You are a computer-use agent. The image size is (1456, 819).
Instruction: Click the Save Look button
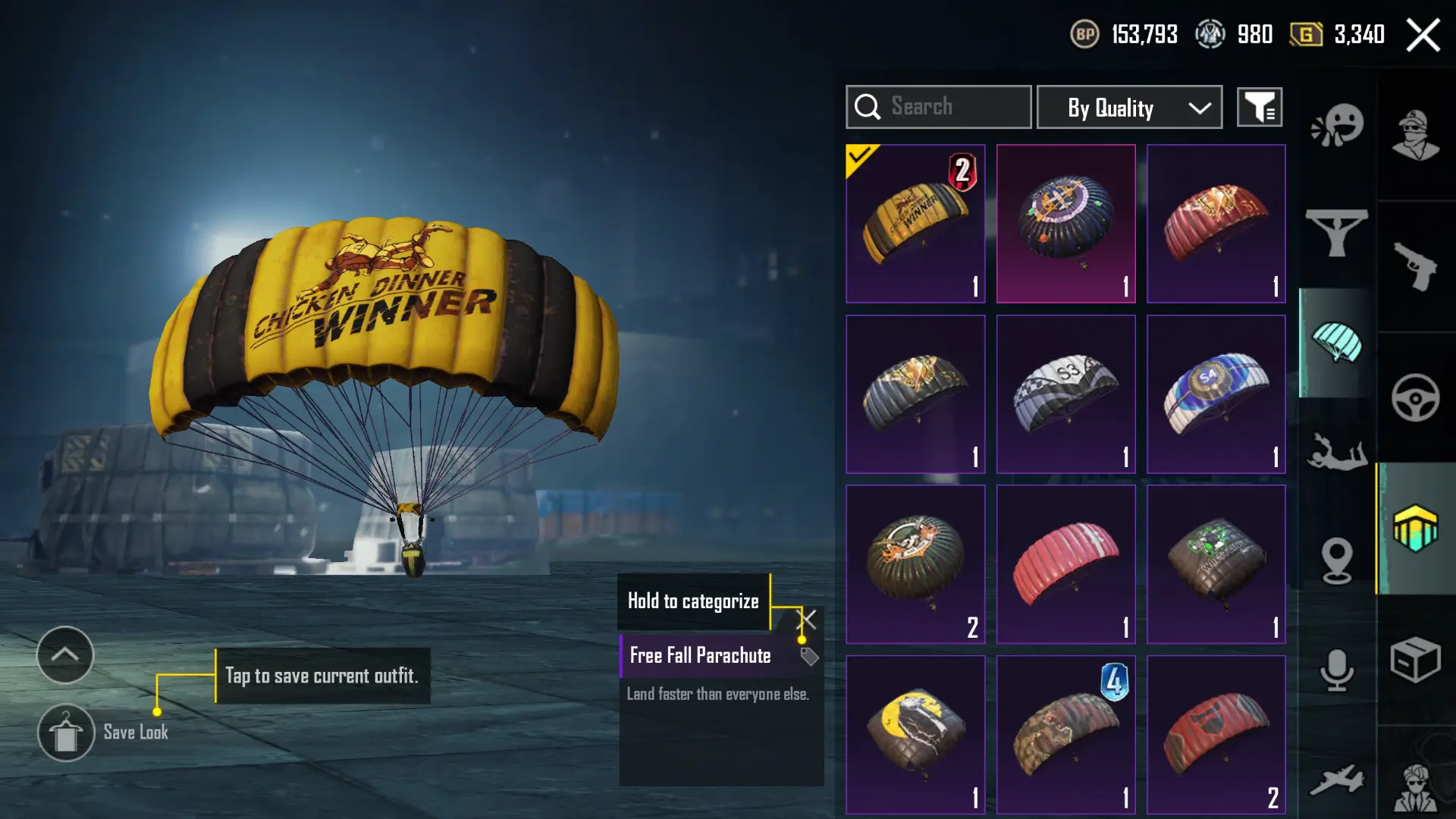click(x=103, y=733)
